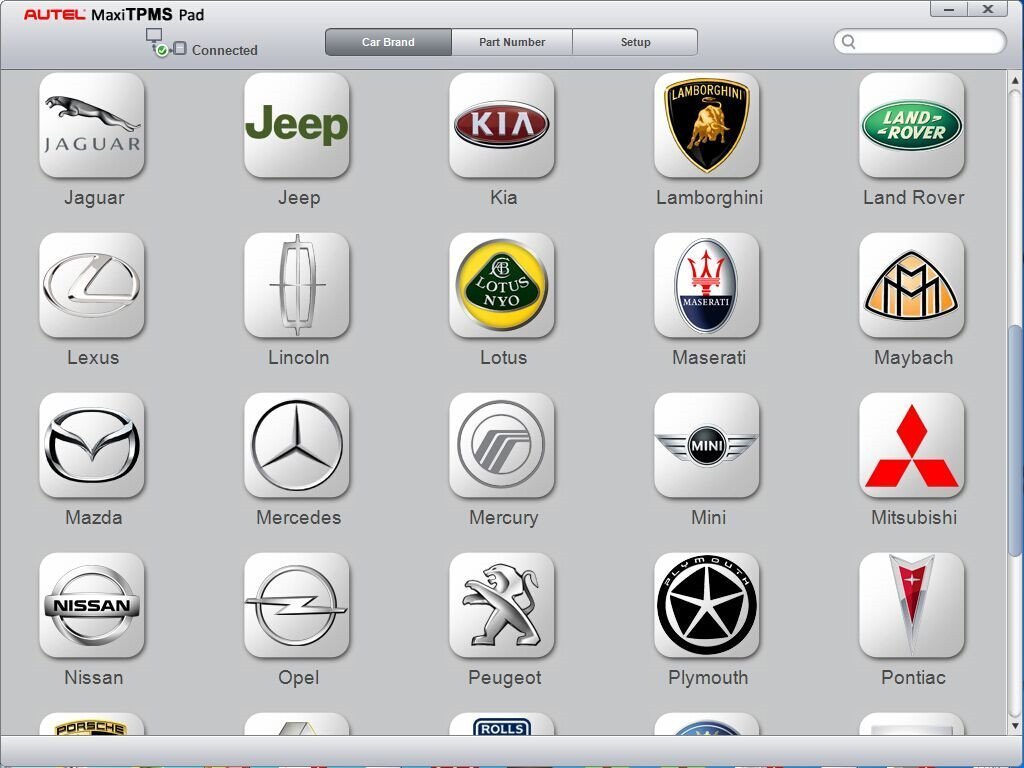
Task: Select the Jeep brand logo
Action: pos(296,125)
